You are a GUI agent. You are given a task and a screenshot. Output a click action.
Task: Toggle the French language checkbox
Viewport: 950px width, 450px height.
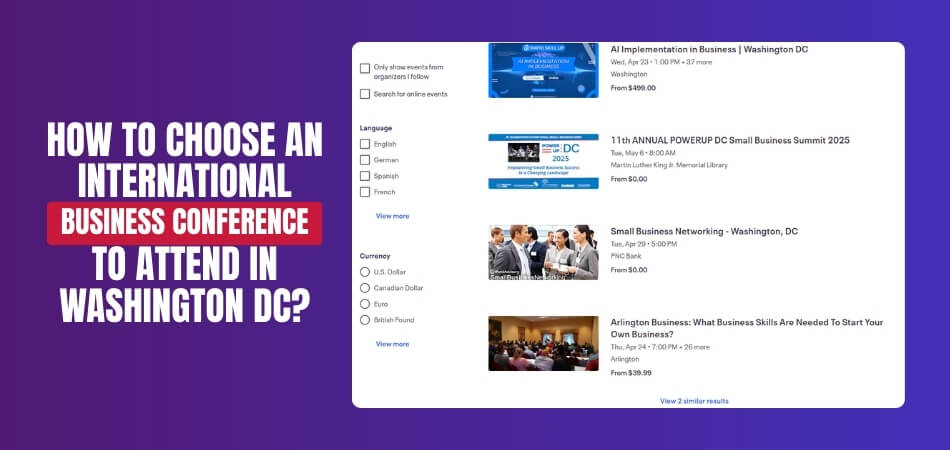[365, 192]
